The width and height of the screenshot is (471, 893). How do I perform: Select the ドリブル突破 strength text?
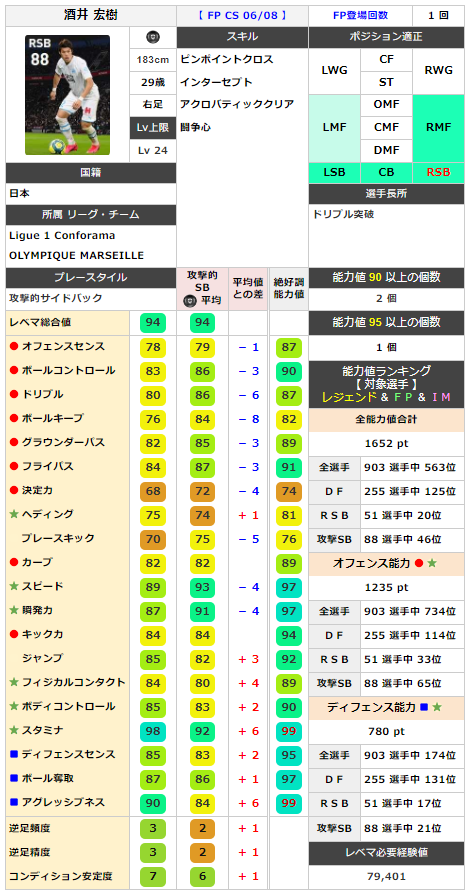pyautogui.click(x=343, y=215)
